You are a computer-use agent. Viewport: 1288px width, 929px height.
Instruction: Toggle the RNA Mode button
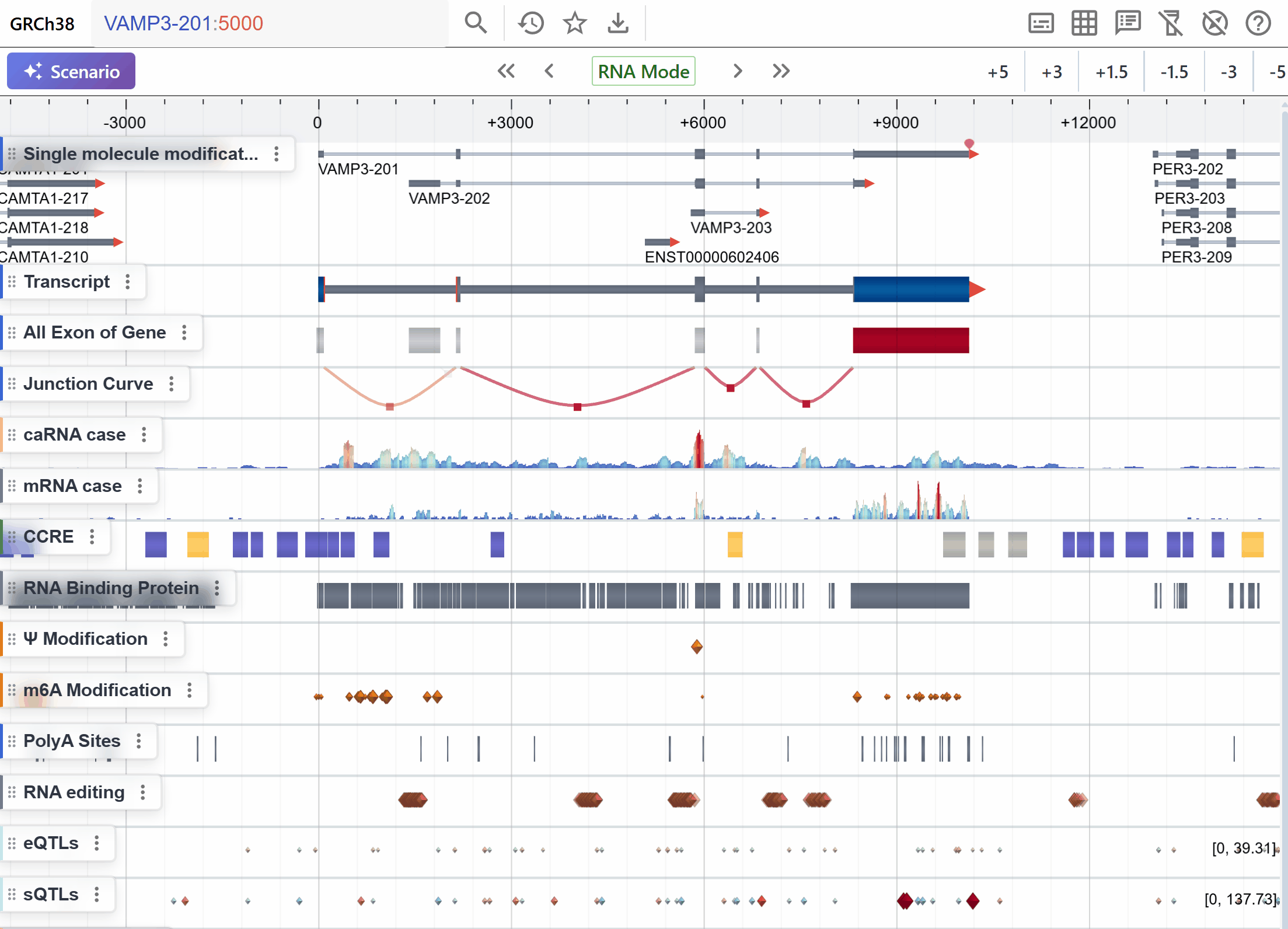(x=643, y=71)
